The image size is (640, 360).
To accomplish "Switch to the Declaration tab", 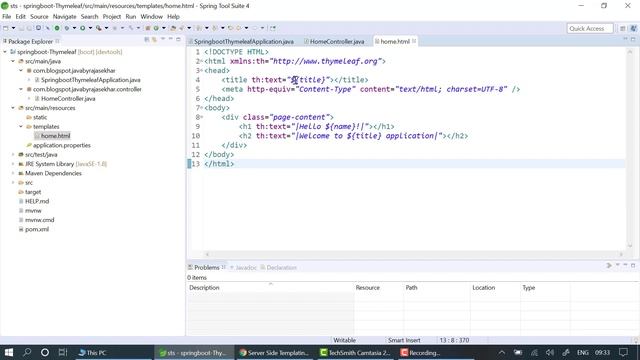I will pyautogui.click(x=281, y=268).
